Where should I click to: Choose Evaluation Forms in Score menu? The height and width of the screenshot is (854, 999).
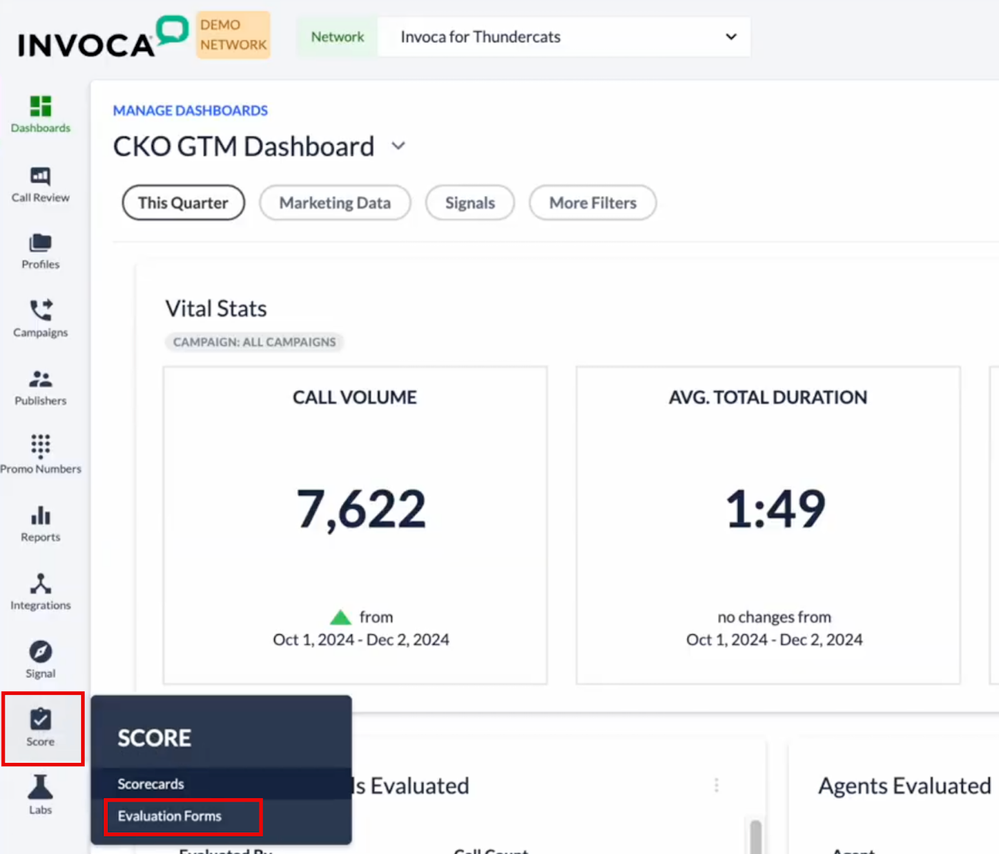[x=170, y=816]
